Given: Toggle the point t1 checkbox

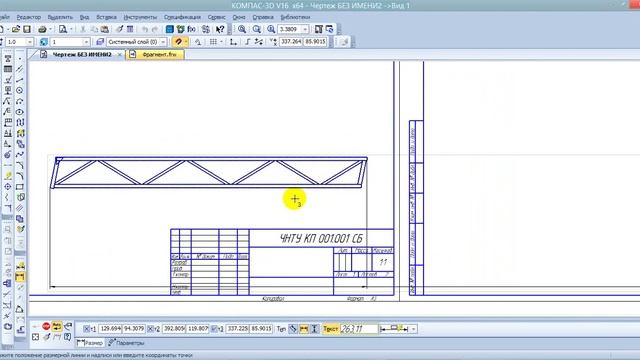Looking at the screenshot, I should [87, 329].
